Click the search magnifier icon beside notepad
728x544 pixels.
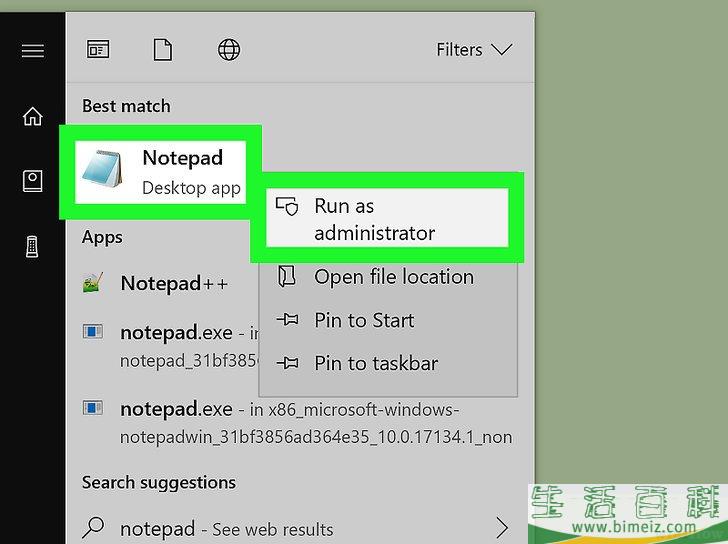pyautogui.click(x=93, y=527)
